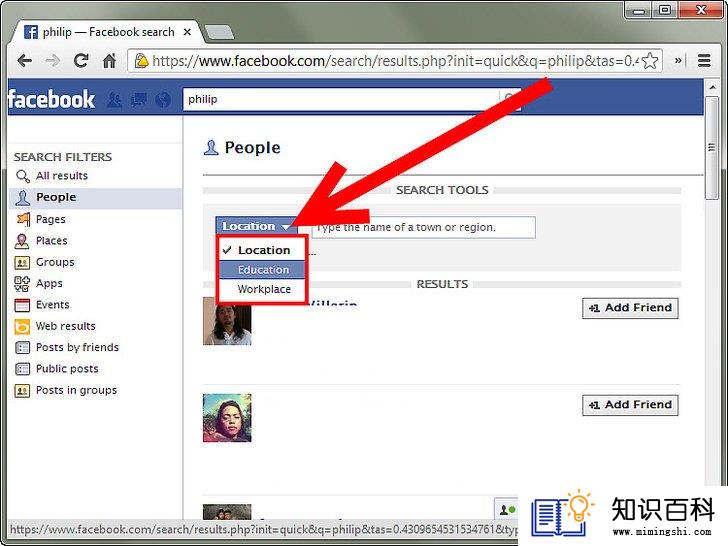Click the URL address bar
728x546 pixels.
coord(395,61)
